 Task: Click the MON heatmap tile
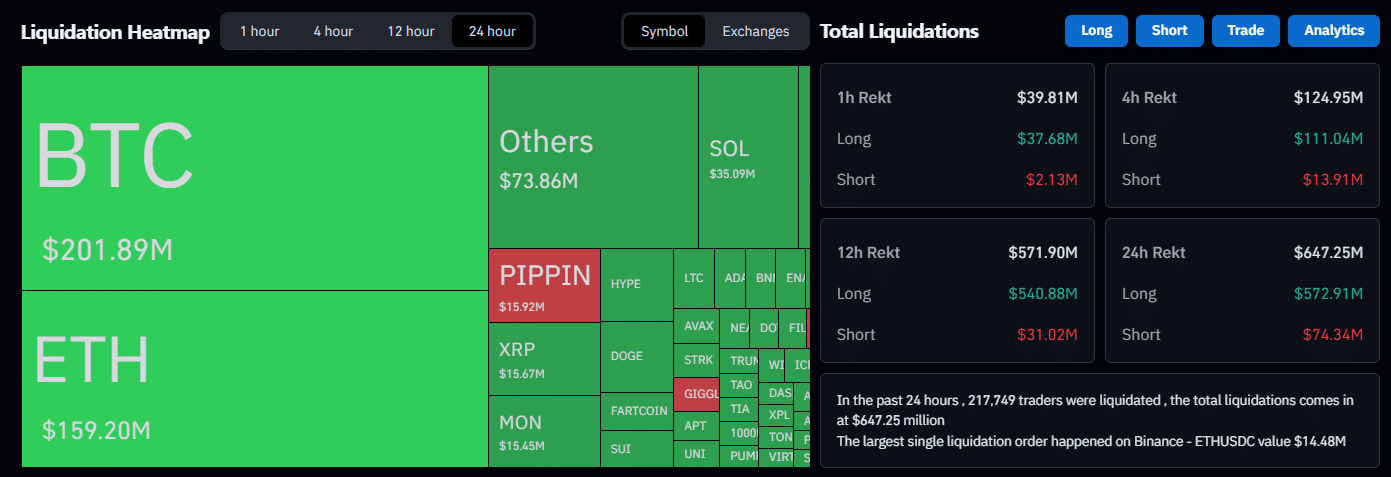pyautogui.click(x=544, y=431)
